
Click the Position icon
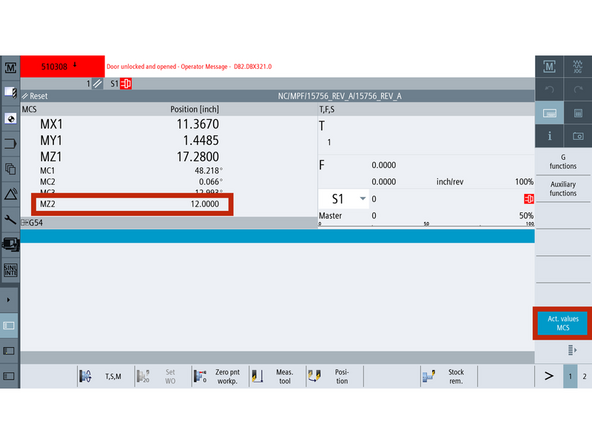click(314, 376)
